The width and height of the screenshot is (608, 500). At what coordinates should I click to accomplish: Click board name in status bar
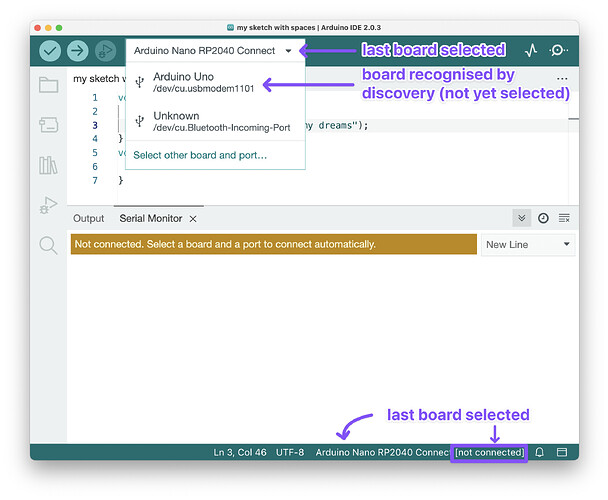click(382, 452)
